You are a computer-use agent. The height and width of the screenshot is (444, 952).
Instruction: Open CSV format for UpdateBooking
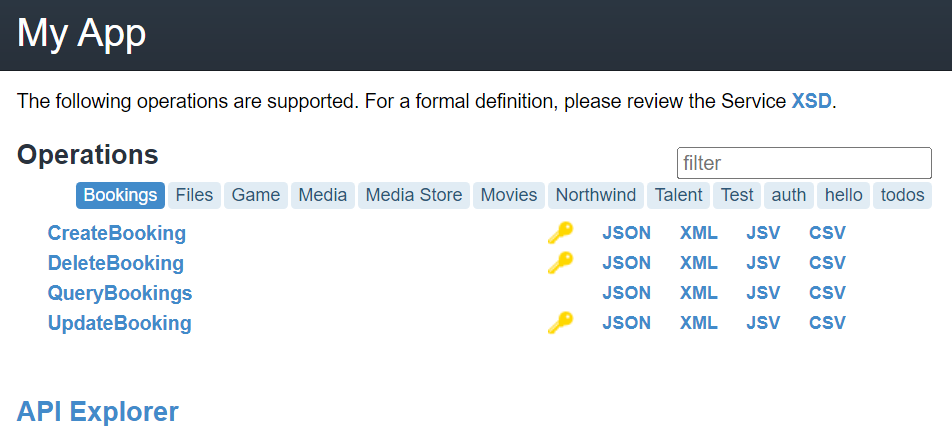(827, 322)
